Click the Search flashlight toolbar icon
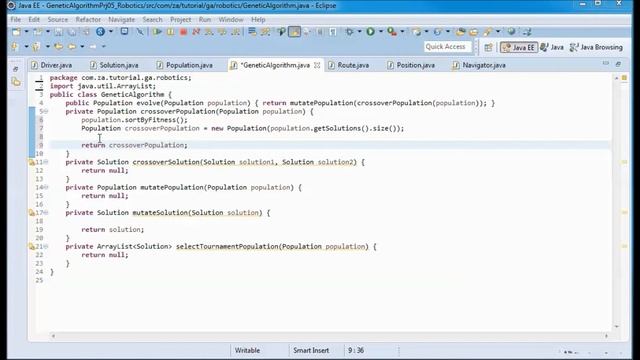This screenshot has height=360, width=640. [488, 32]
